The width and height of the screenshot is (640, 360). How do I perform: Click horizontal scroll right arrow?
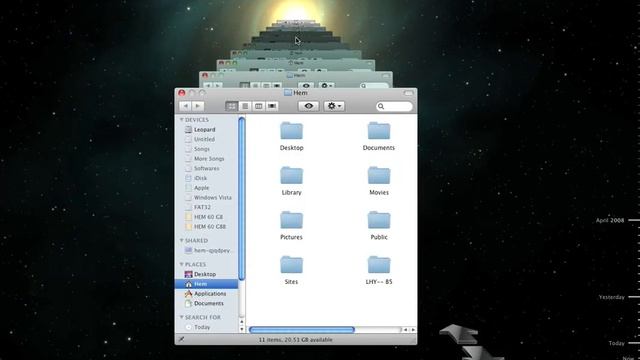pos(413,330)
